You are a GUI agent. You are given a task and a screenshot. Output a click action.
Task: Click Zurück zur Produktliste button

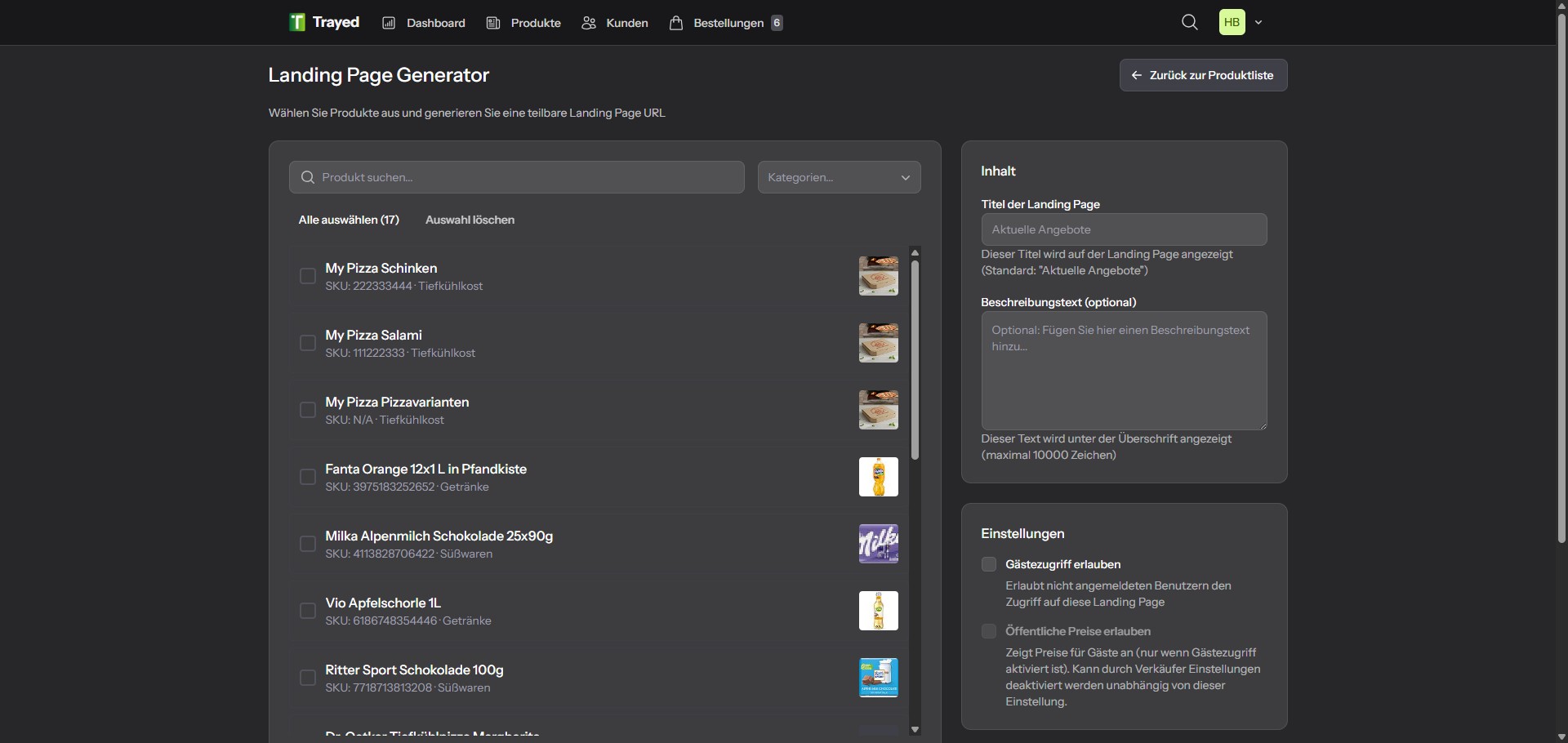1203,74
